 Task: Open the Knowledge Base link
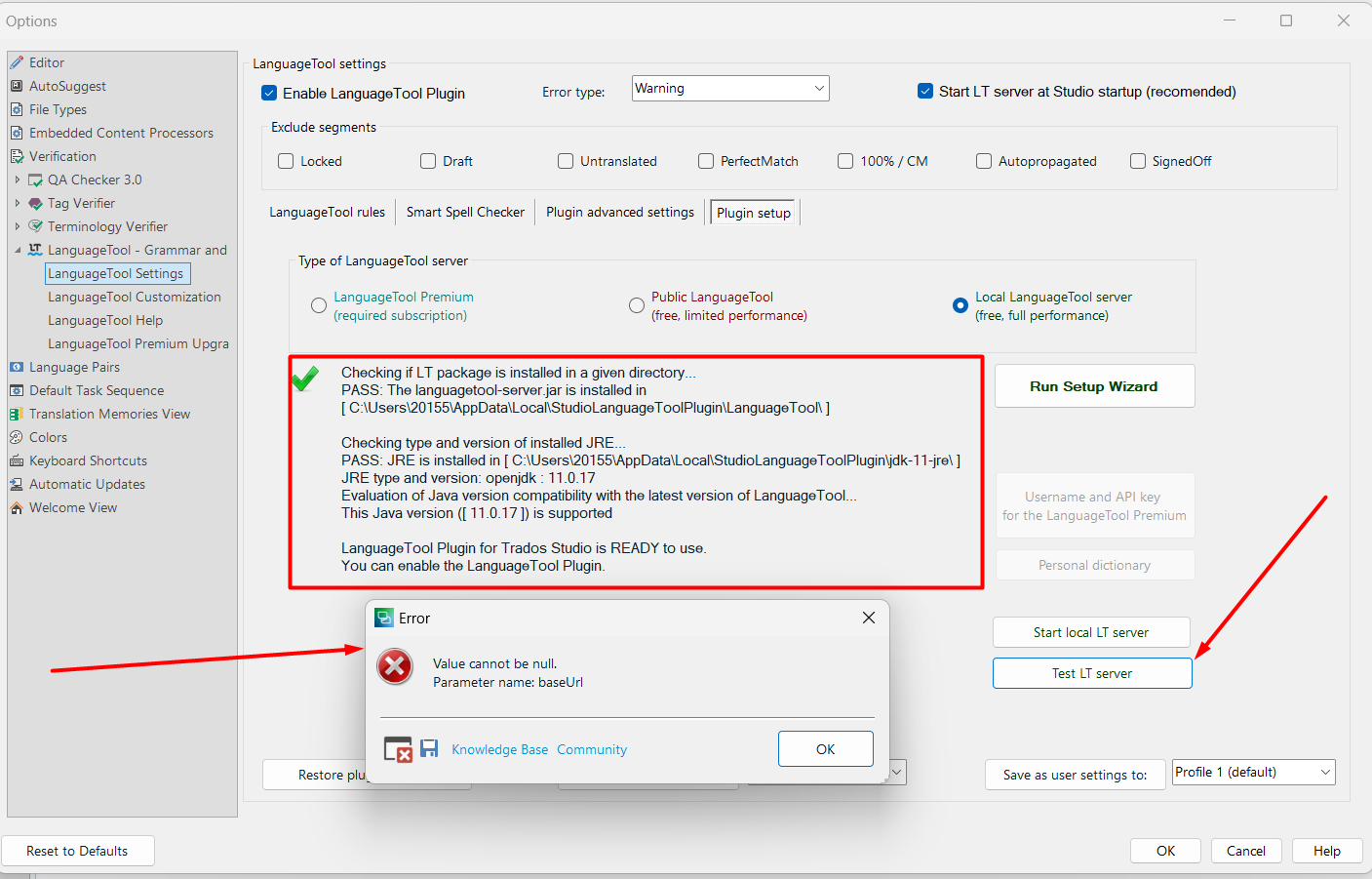coord(499,749)
